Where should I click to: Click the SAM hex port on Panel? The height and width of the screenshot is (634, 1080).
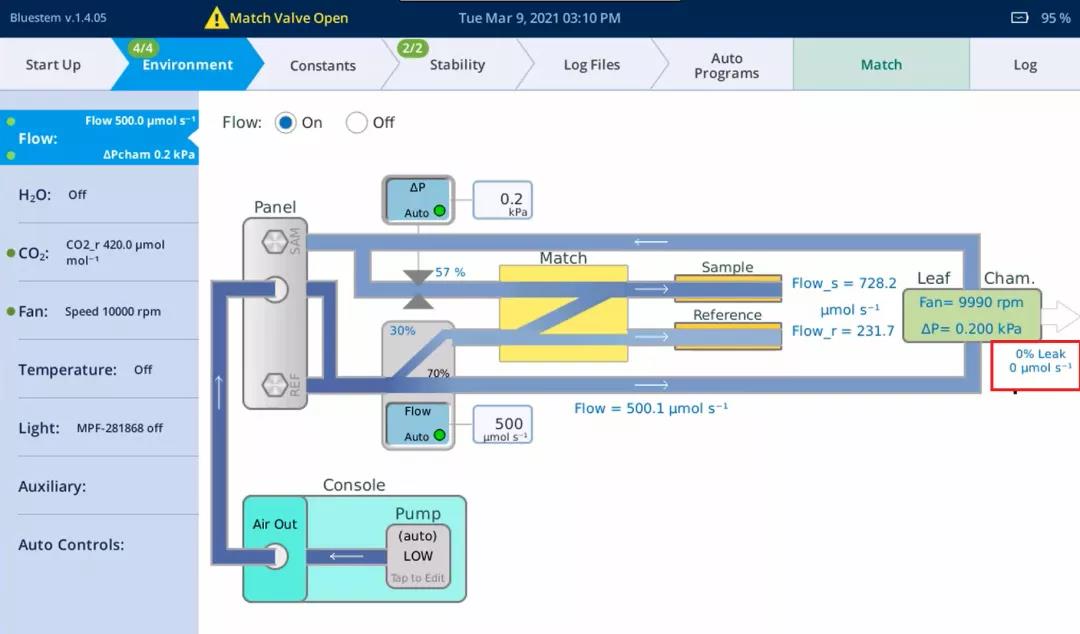[x=274, y=242]
